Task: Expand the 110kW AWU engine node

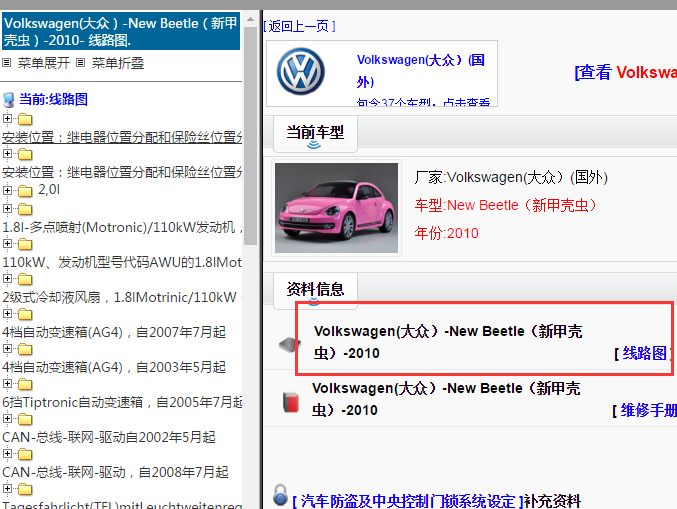Action: [x=7, y=243]
